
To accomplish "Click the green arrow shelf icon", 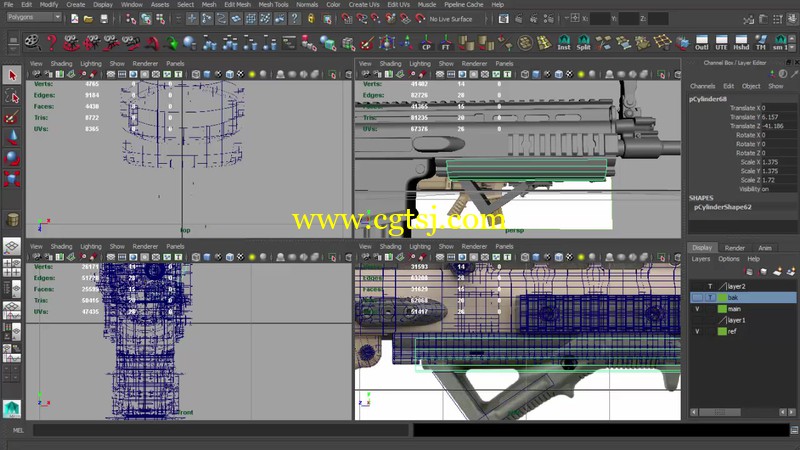I will pos(171,43).
